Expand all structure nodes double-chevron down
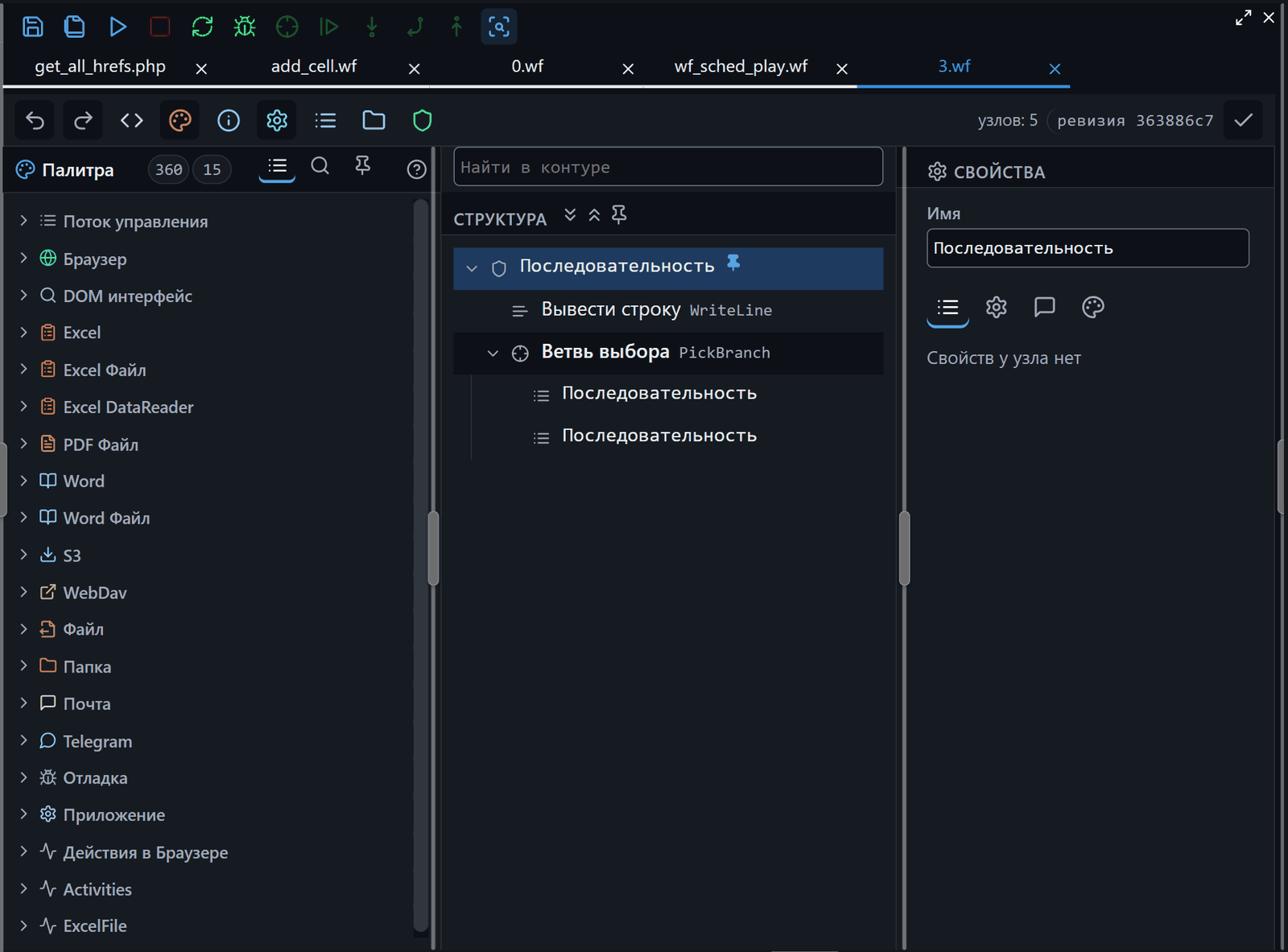 tap(570, 215)
